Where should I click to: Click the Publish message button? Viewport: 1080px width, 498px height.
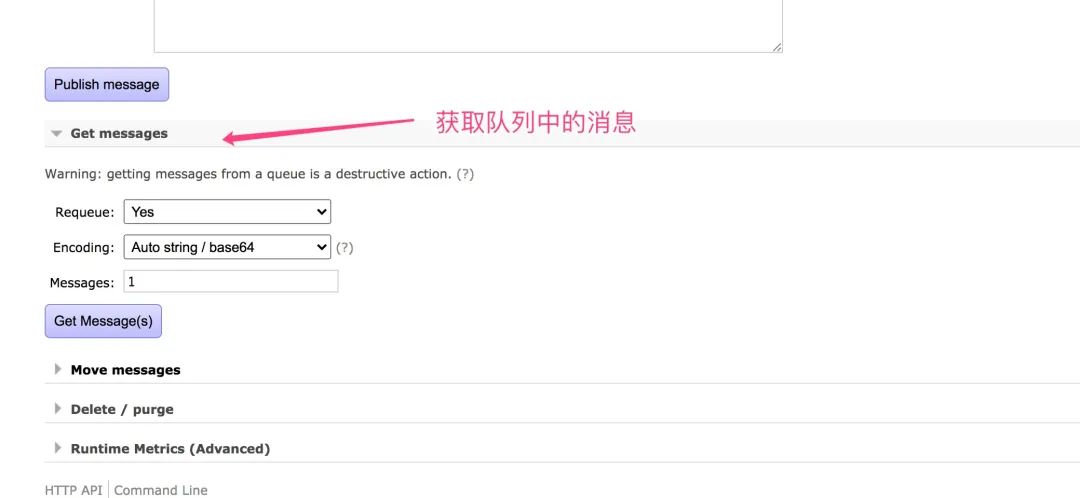pyautogui.click(x=107, y=85)
